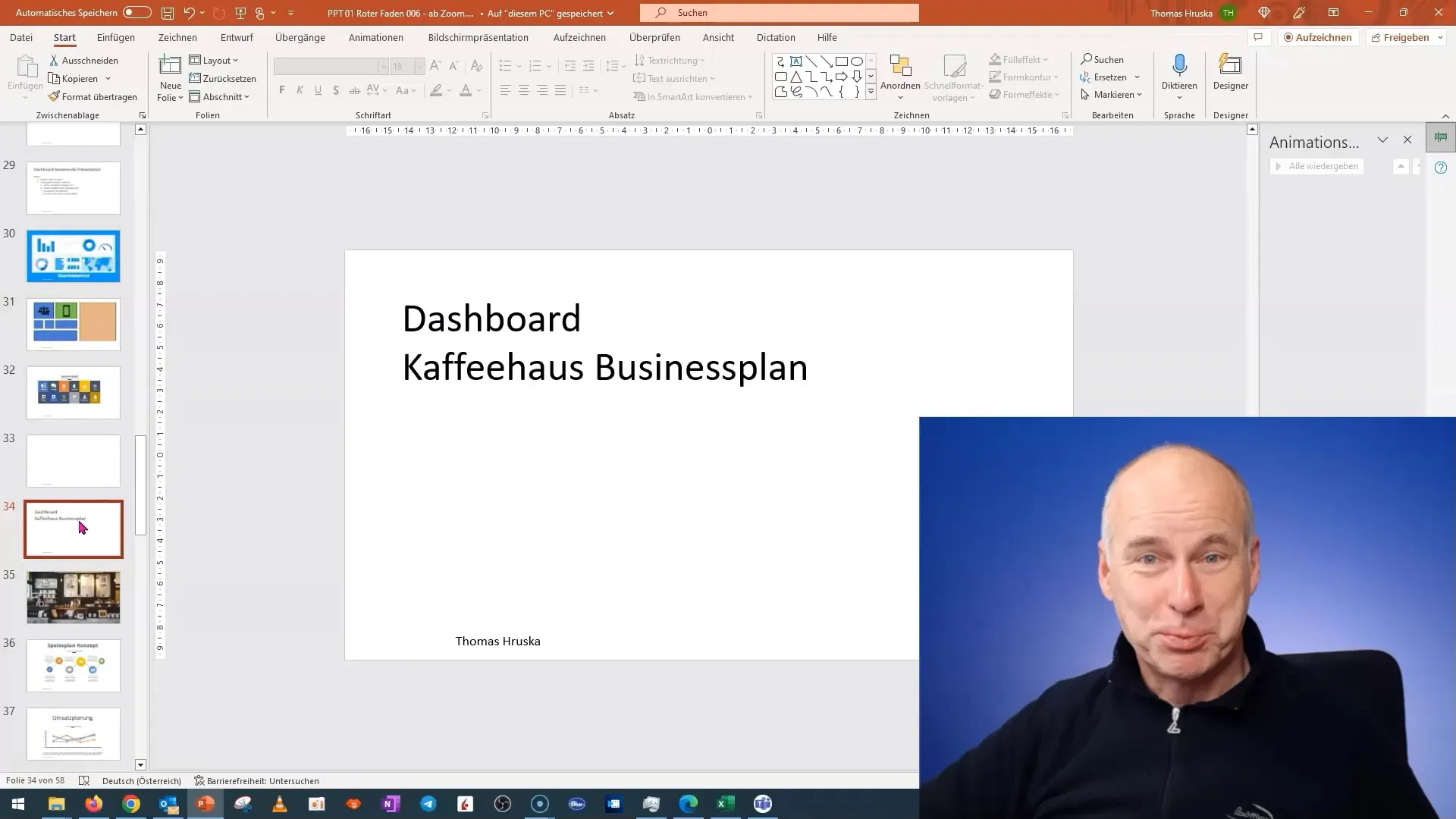Select slide 35 coffee photo thumbnail
Image resolution: width=1456 pixels, height=819 pixels.
point(74,598)
